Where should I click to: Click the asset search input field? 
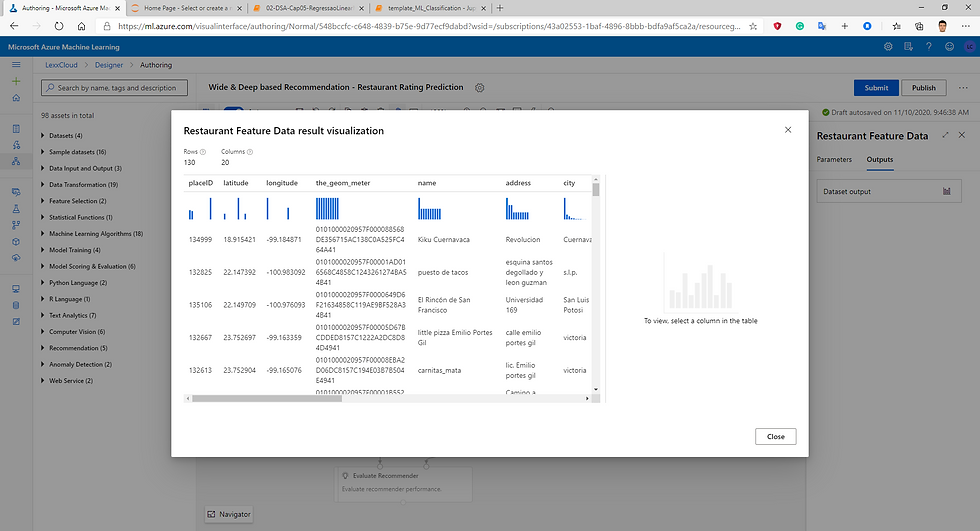114,88
